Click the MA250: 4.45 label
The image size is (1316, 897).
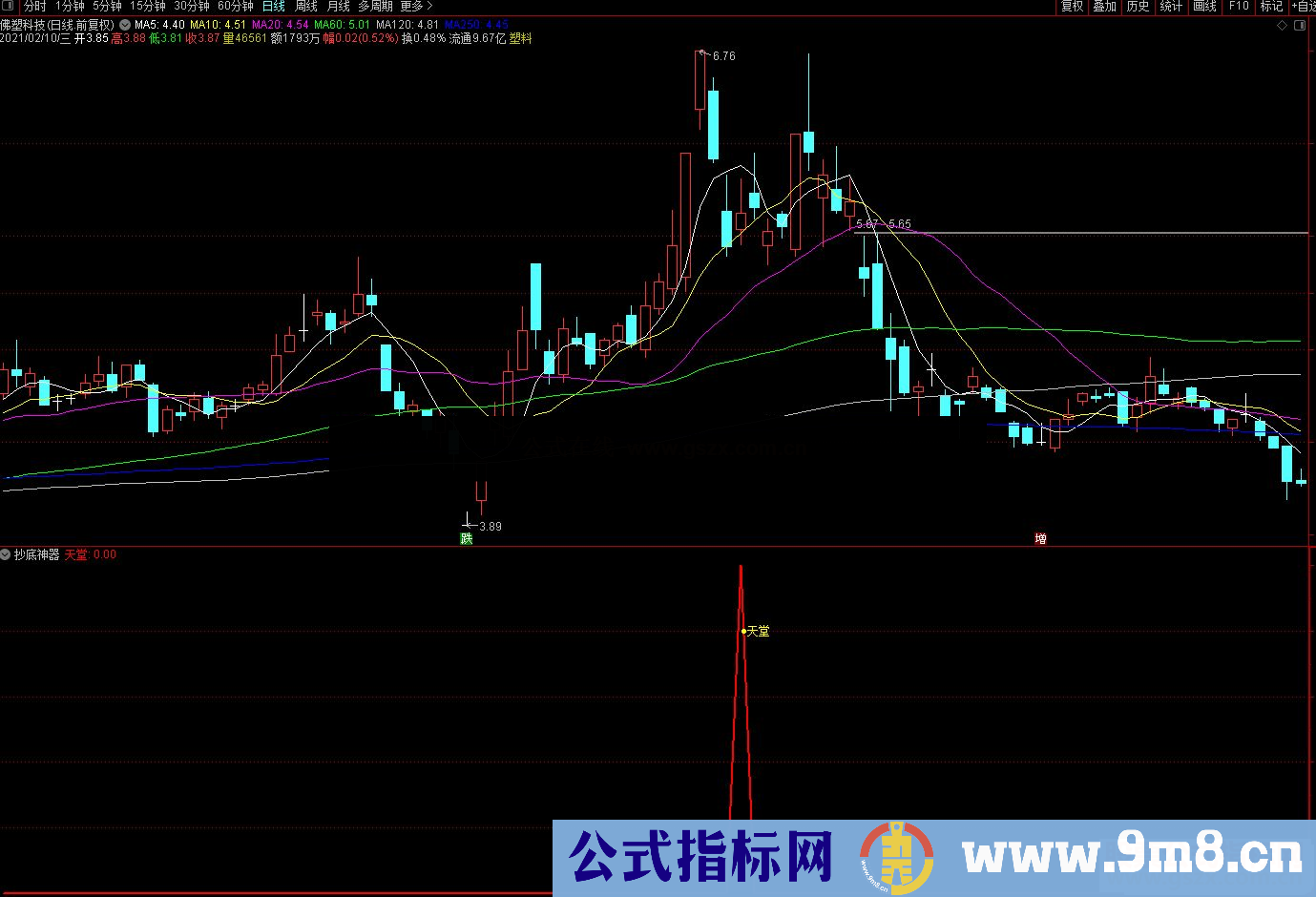pos(477,25)
